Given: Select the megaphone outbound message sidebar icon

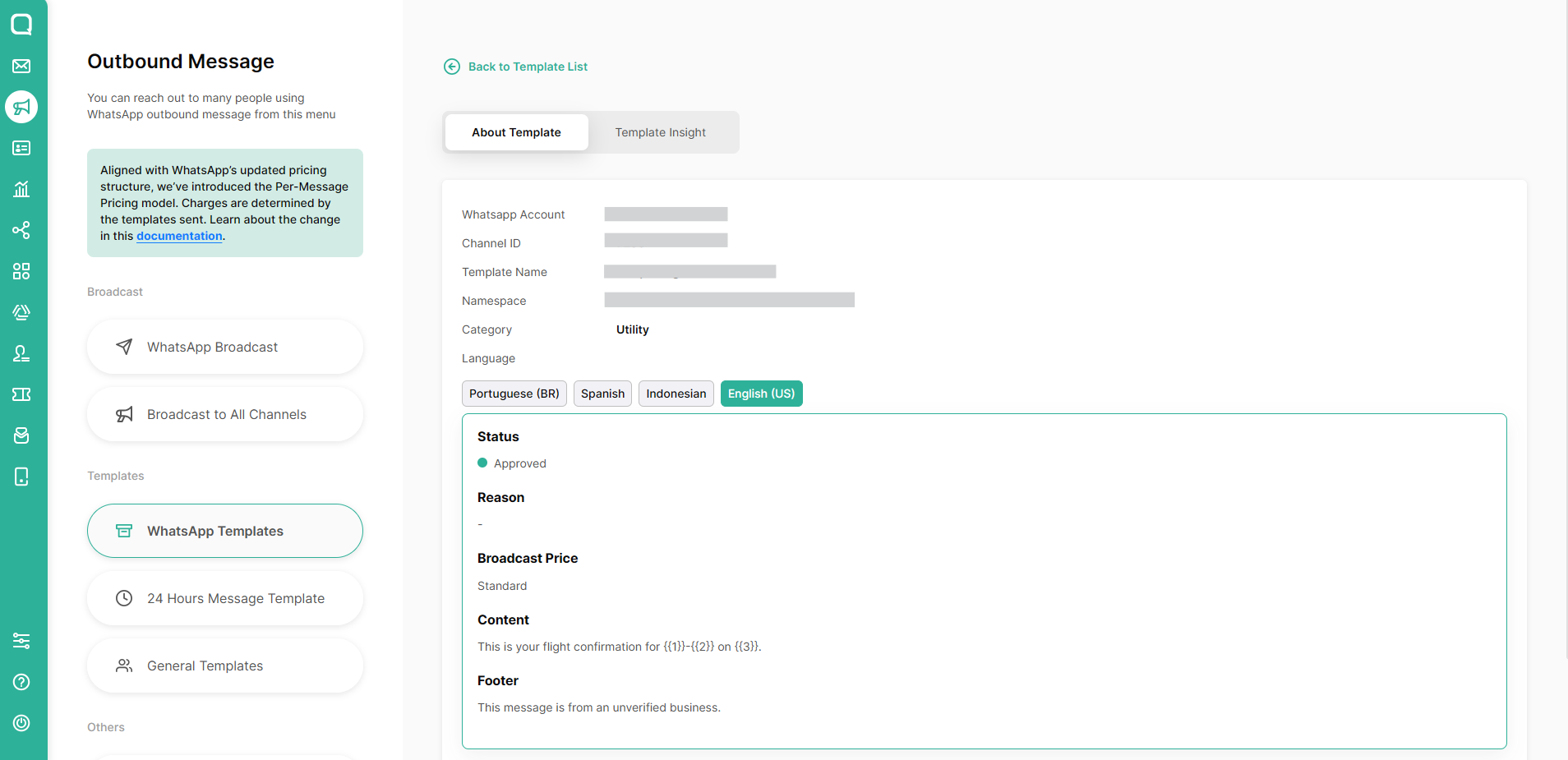Looking at the screenshot, I should click(x=21, y=107).
